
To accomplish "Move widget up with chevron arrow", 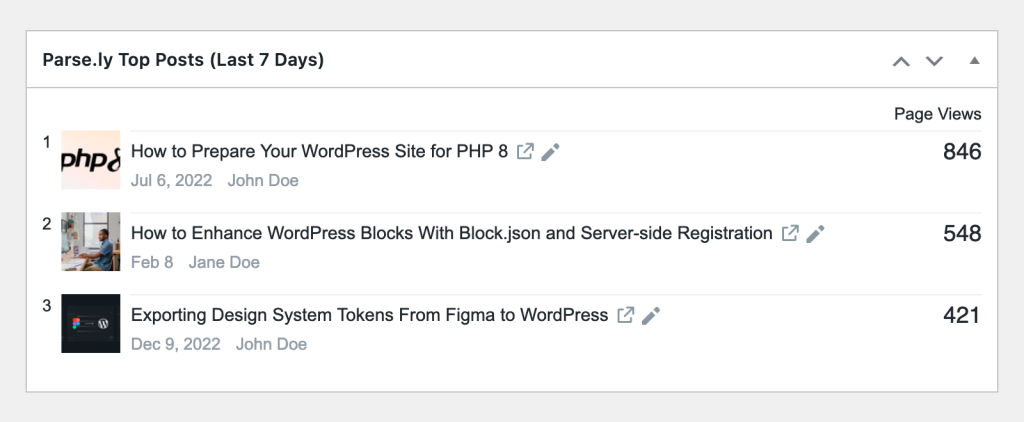I will [901, 61].
